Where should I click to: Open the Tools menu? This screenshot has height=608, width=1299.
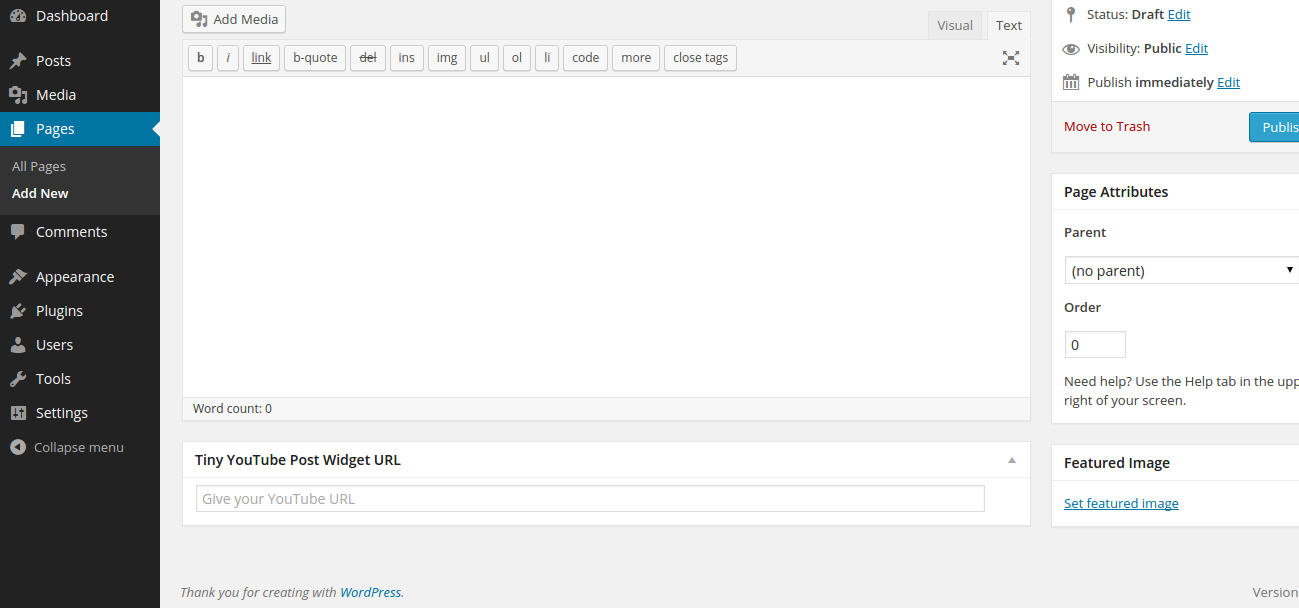click(x=80, y=379)
